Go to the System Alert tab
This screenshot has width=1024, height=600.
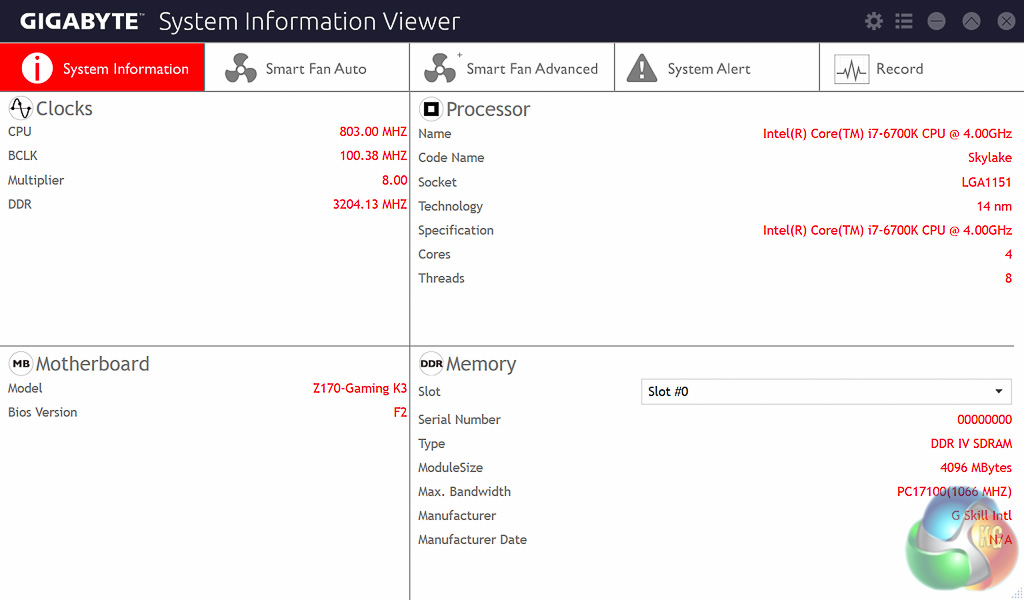pos(716,68)
